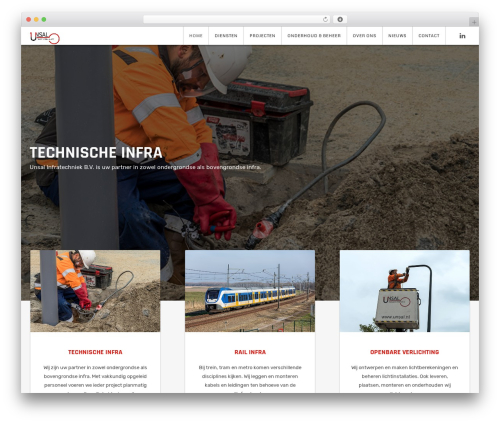Click the hero subtitle about Unsal Infratechniek B.V.
The height and width of the screenshot is (423, 500).
point(145,167)
